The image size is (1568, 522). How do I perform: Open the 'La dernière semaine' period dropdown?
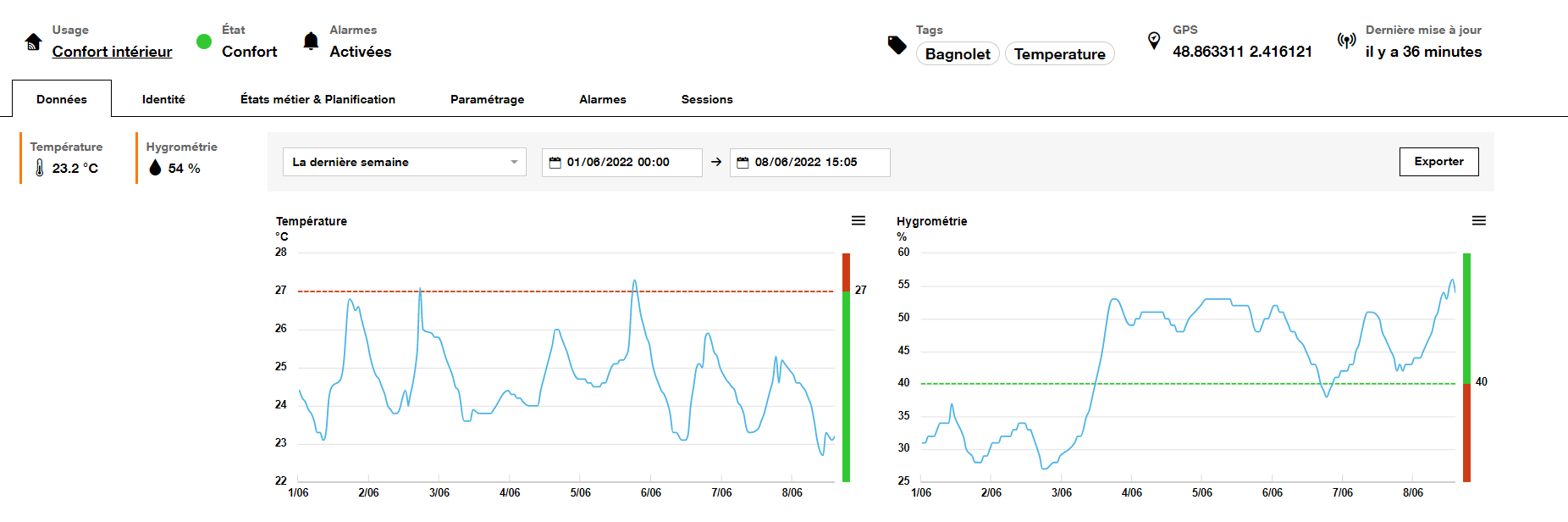[x=404, y=162]
